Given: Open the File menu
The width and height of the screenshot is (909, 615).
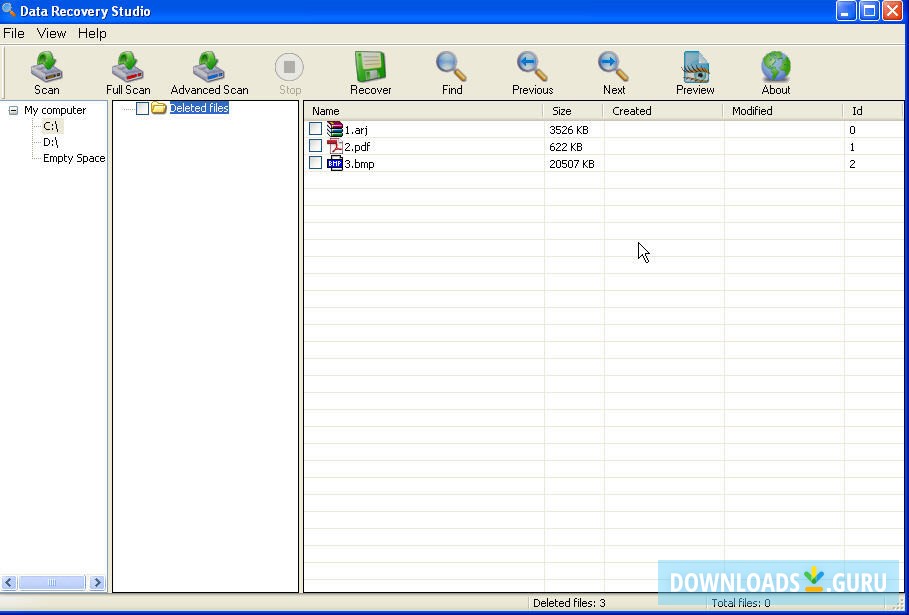Looking at the screenshot, I should (x=13, y=33).
